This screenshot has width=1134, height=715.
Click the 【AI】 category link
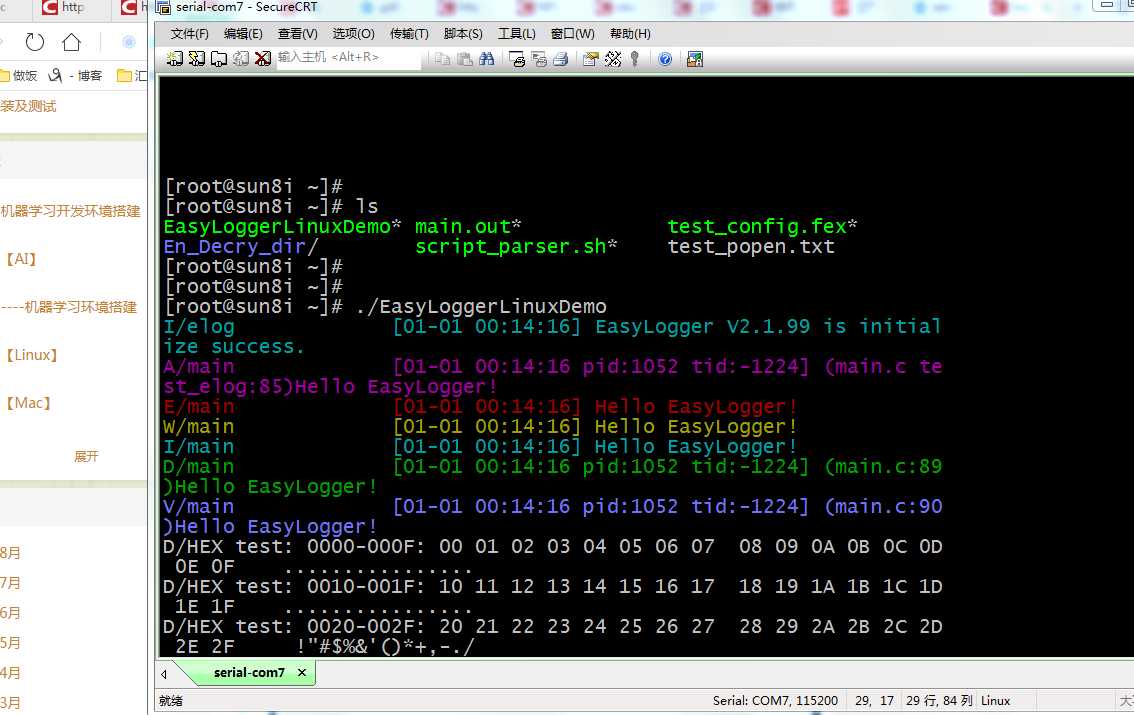click(x=21, y=259)
